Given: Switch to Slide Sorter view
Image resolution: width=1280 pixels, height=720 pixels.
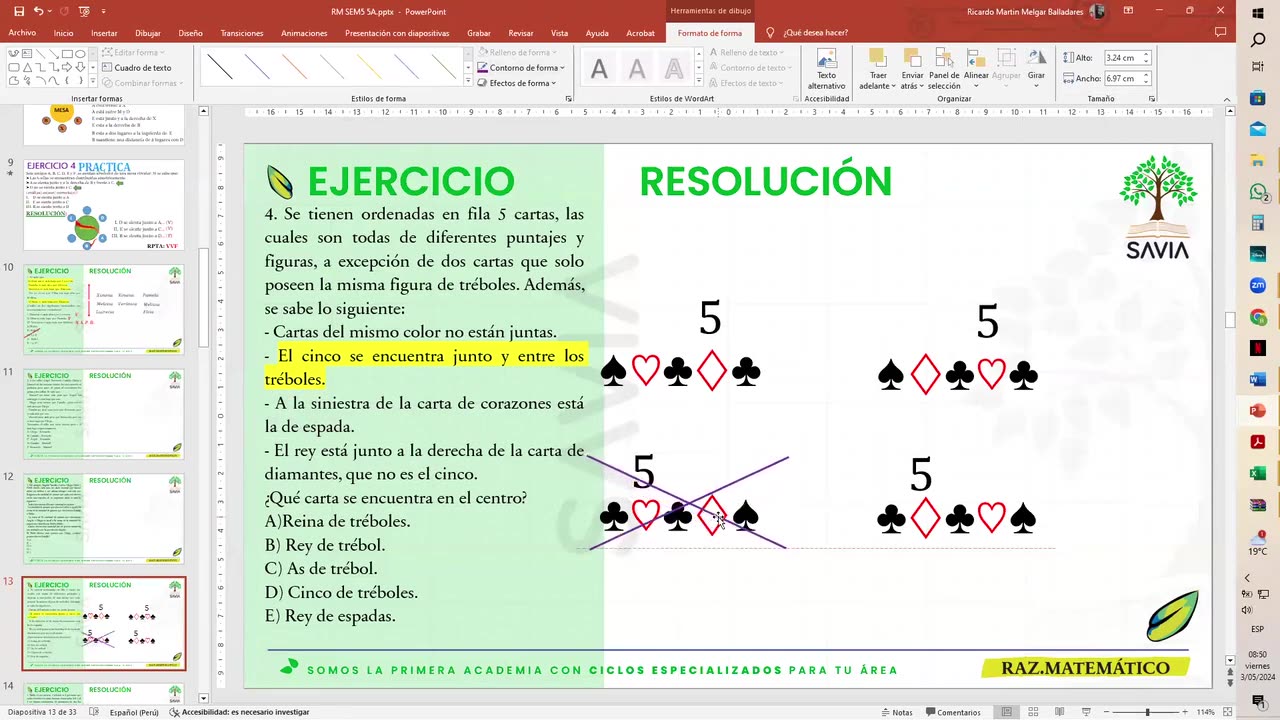Looking at the screenshot, I should 1034,712.
